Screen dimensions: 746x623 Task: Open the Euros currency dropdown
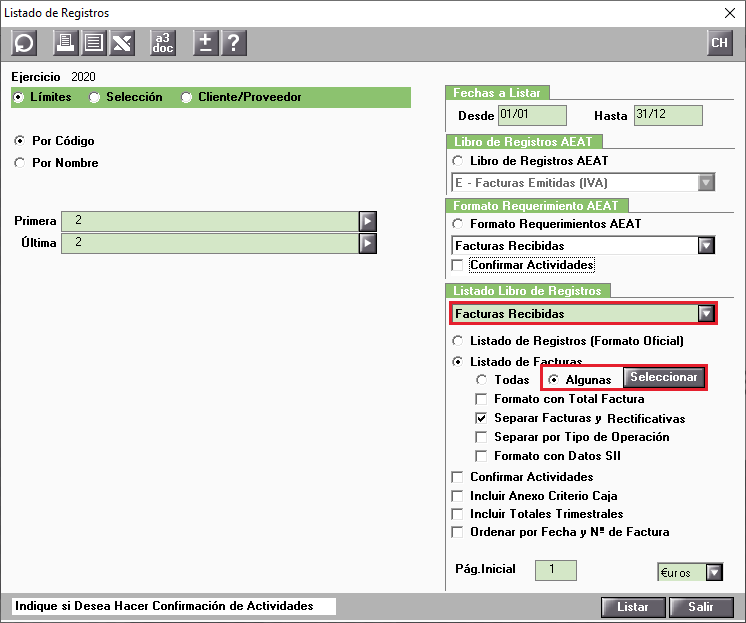(x=714, y=573)
